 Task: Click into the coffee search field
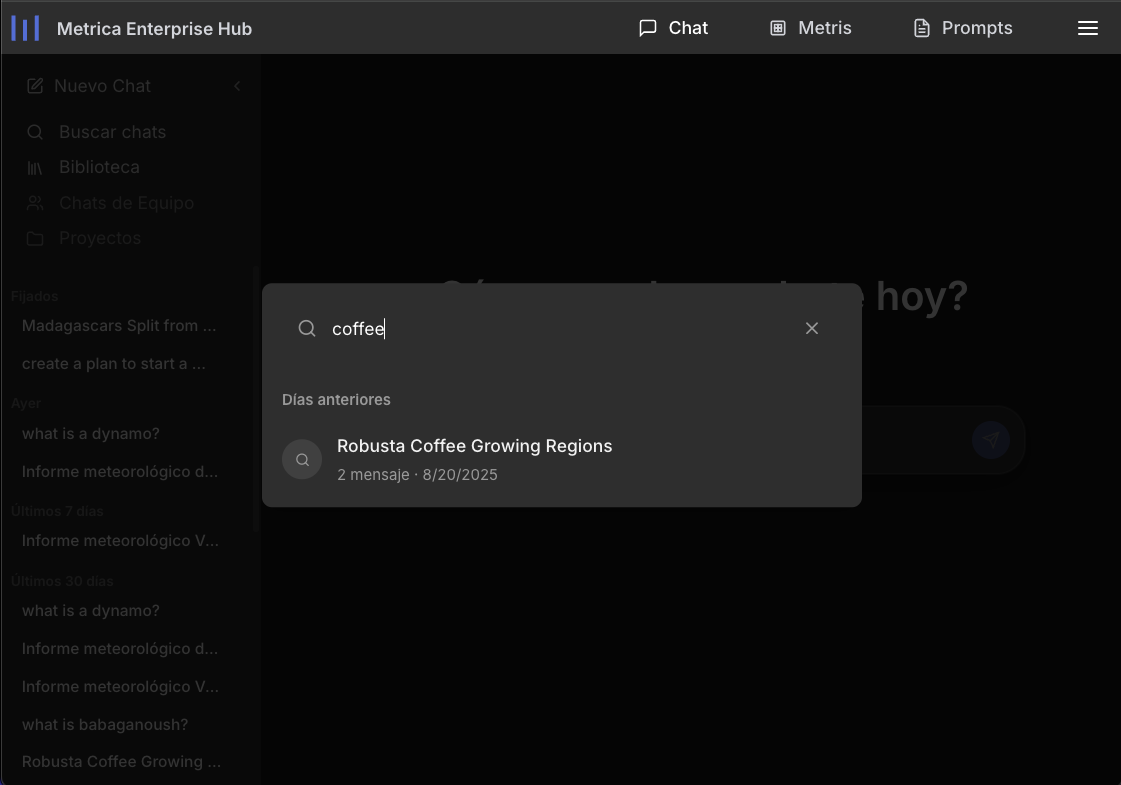560,329
